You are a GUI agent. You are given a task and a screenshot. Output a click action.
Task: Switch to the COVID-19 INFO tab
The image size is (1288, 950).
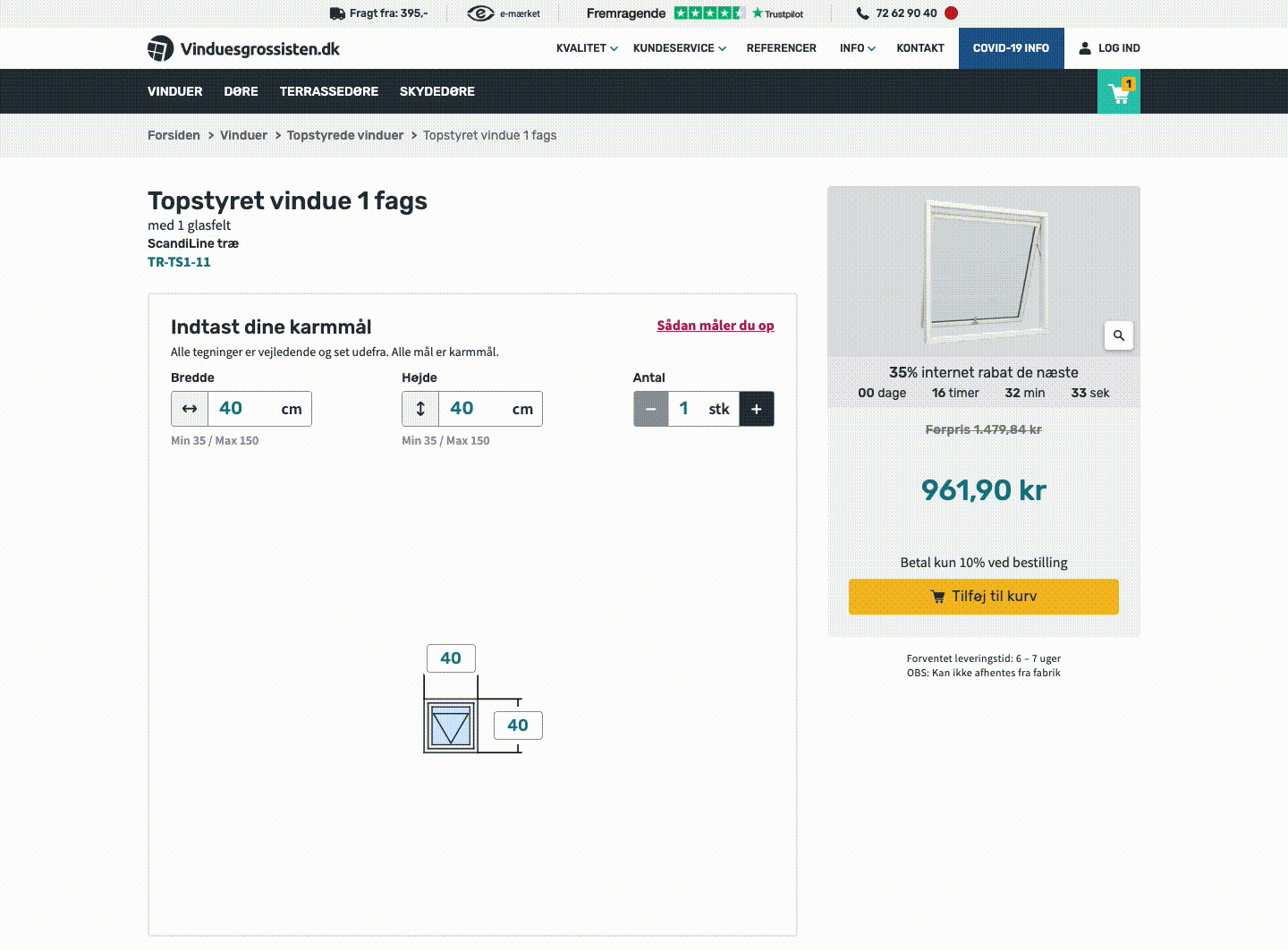coord(1011,47)
